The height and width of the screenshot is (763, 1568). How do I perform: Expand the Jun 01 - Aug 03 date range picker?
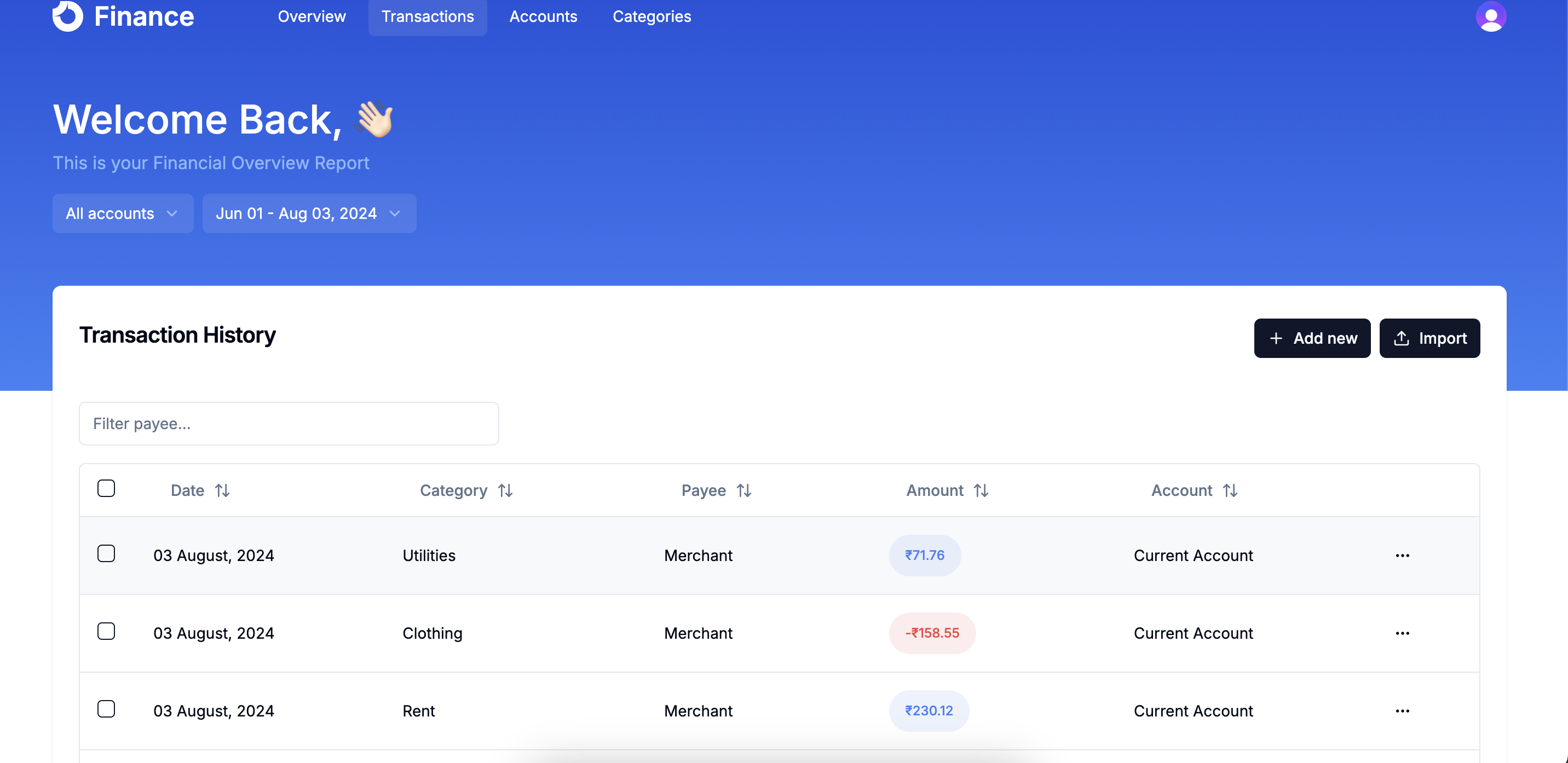[309, 213]
